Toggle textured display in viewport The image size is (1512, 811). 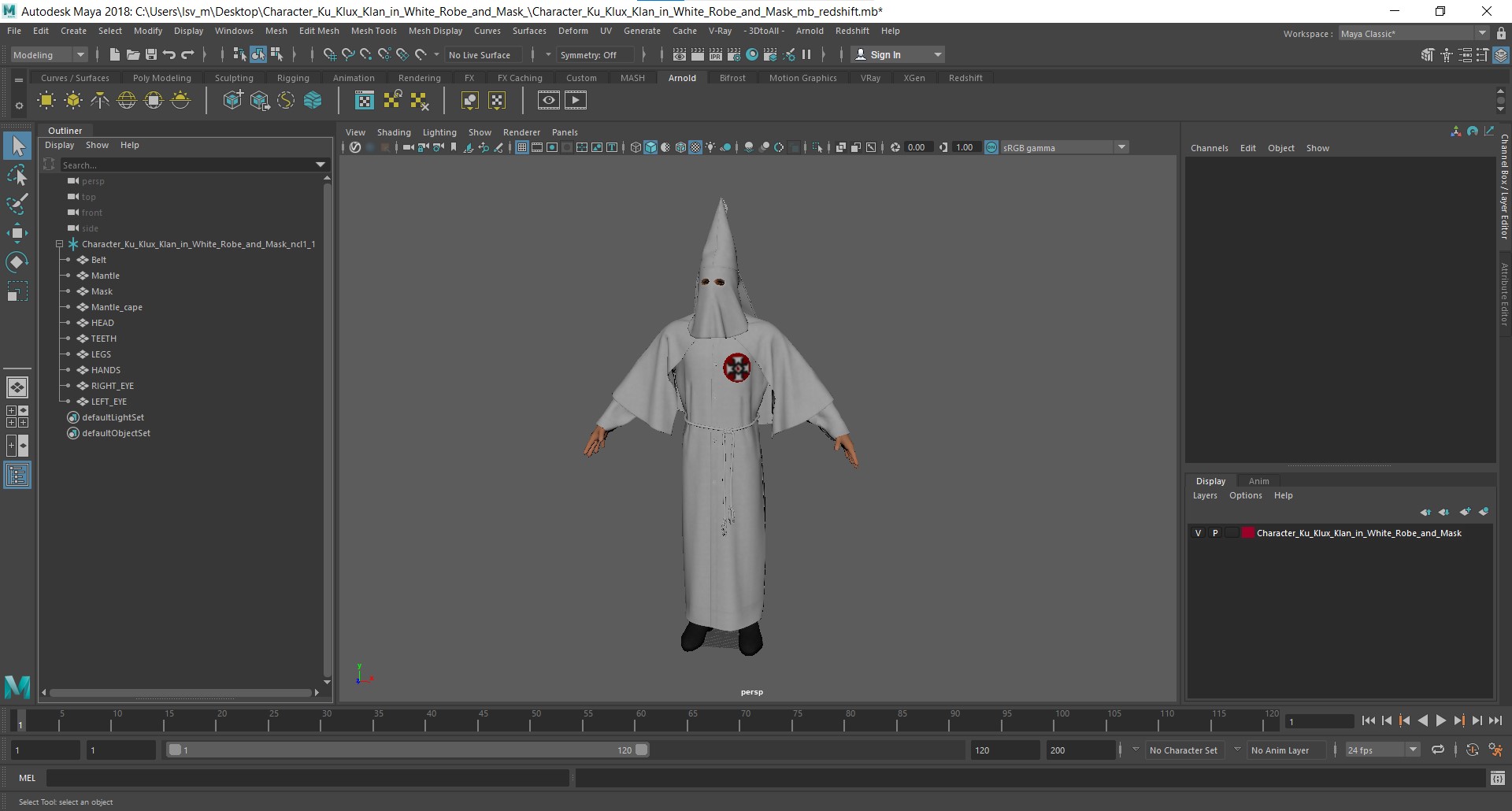[x=695, y=147]
